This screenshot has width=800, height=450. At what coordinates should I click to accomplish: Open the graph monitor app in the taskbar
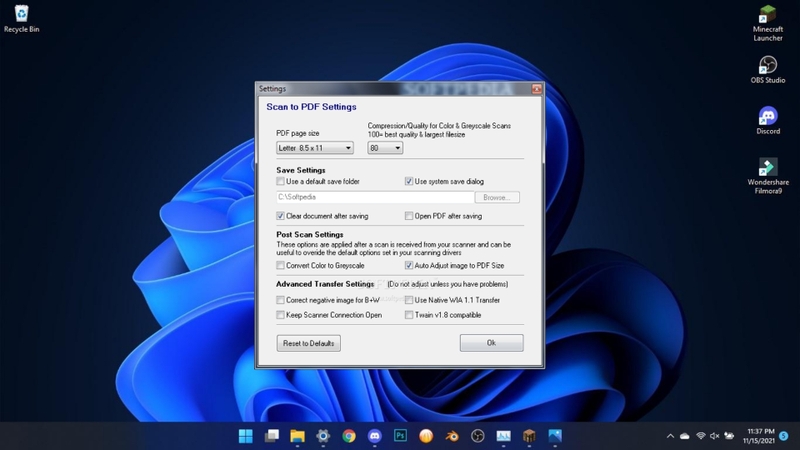[x=504, y=436]
